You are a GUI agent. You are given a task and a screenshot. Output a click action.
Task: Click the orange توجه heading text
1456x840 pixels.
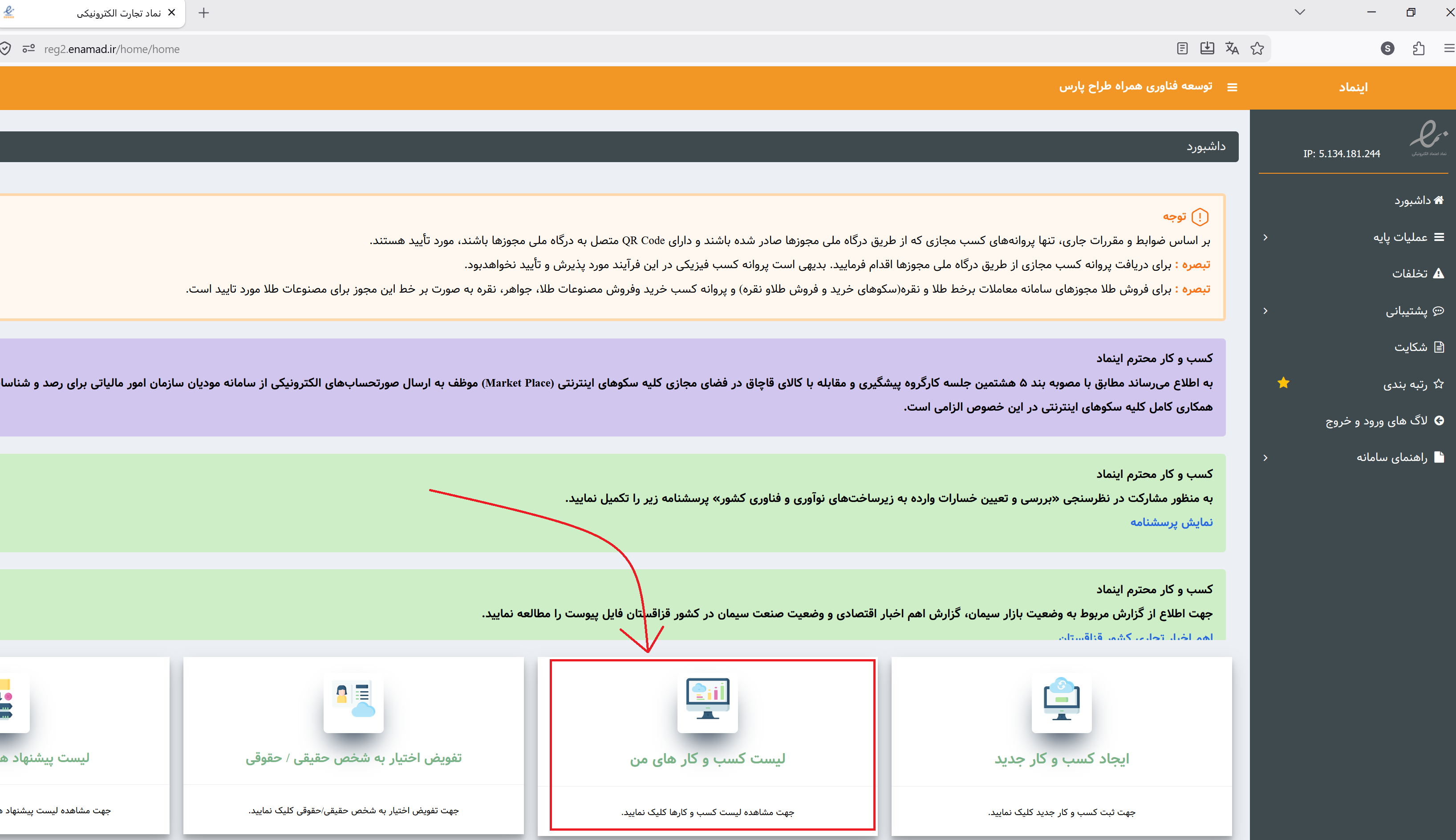(x=1175, y=216)
